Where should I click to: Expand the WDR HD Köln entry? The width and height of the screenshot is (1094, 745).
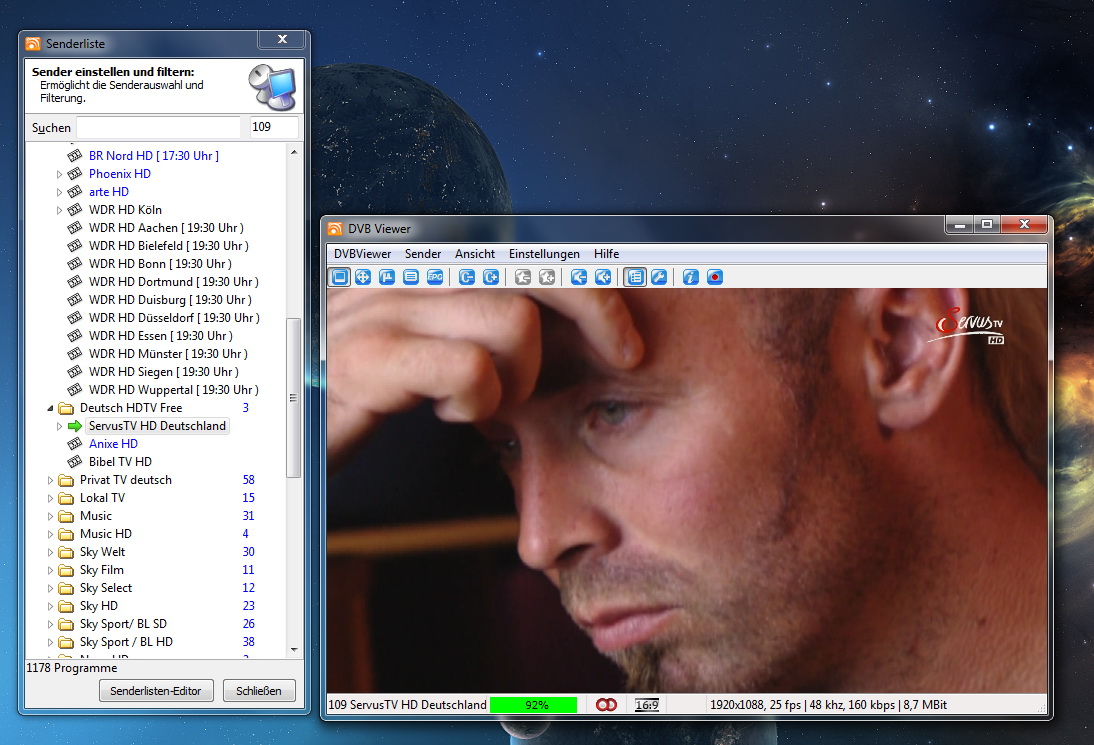(59, 210)
